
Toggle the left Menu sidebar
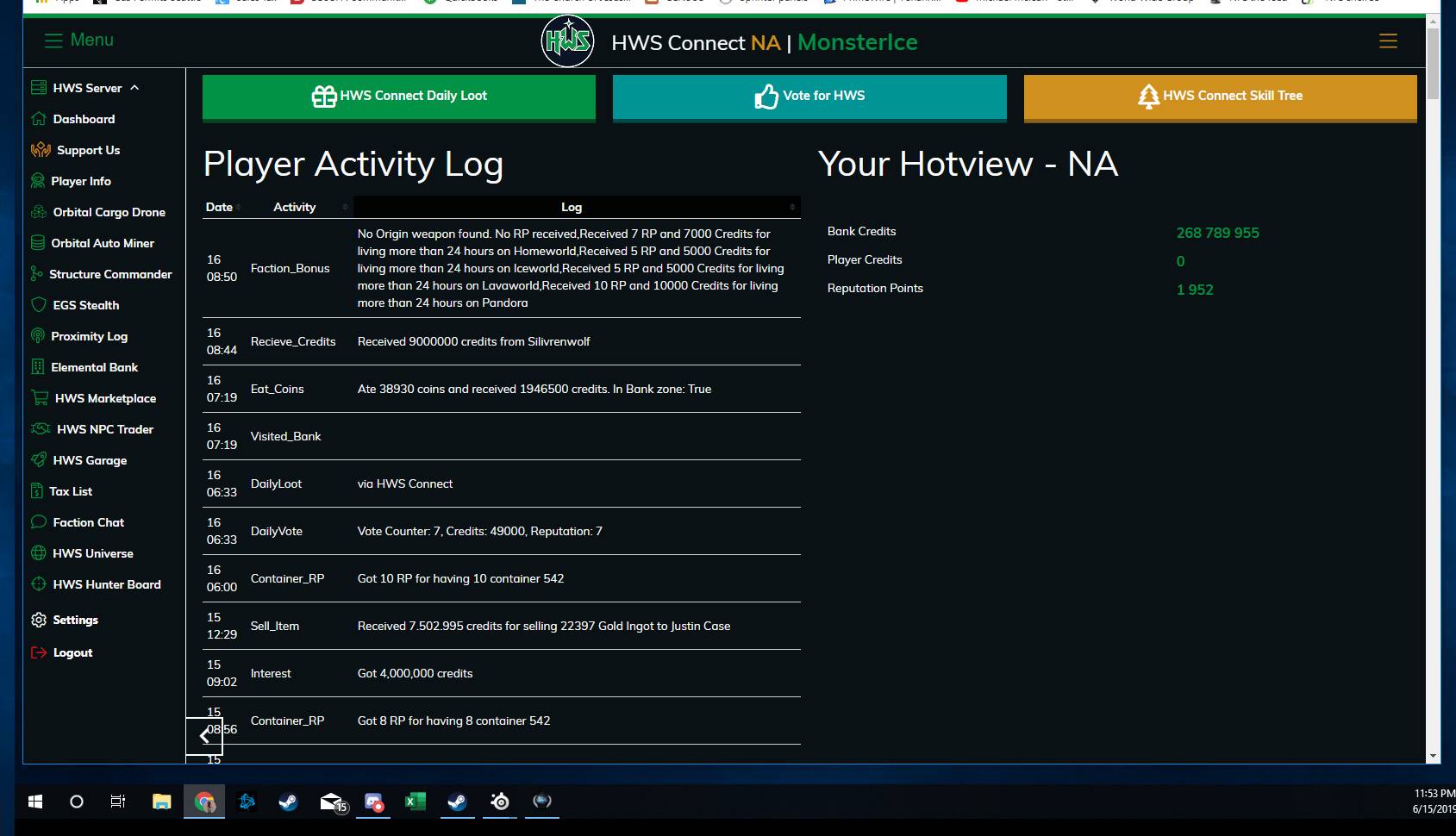(78, 41)
